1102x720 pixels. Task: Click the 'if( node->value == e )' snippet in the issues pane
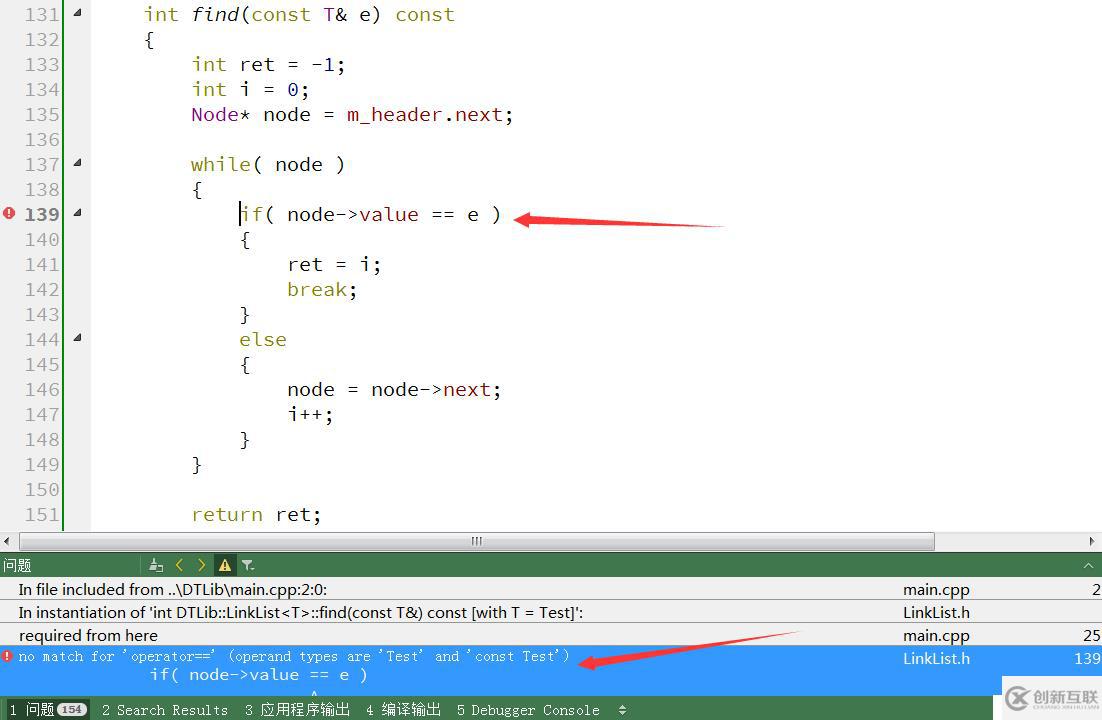[x=259, y=675]
